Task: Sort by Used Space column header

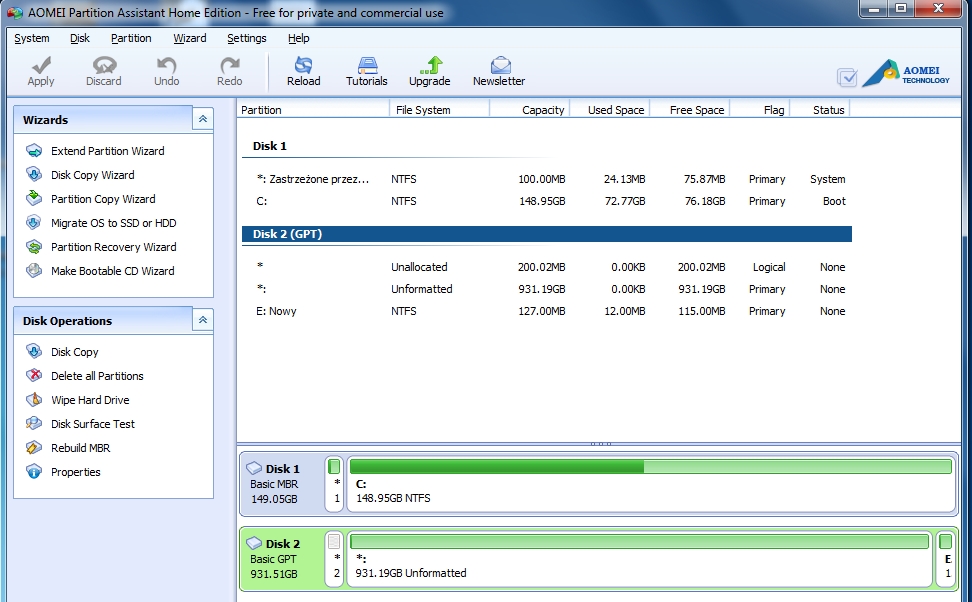Action: click(x=609, y=110)
